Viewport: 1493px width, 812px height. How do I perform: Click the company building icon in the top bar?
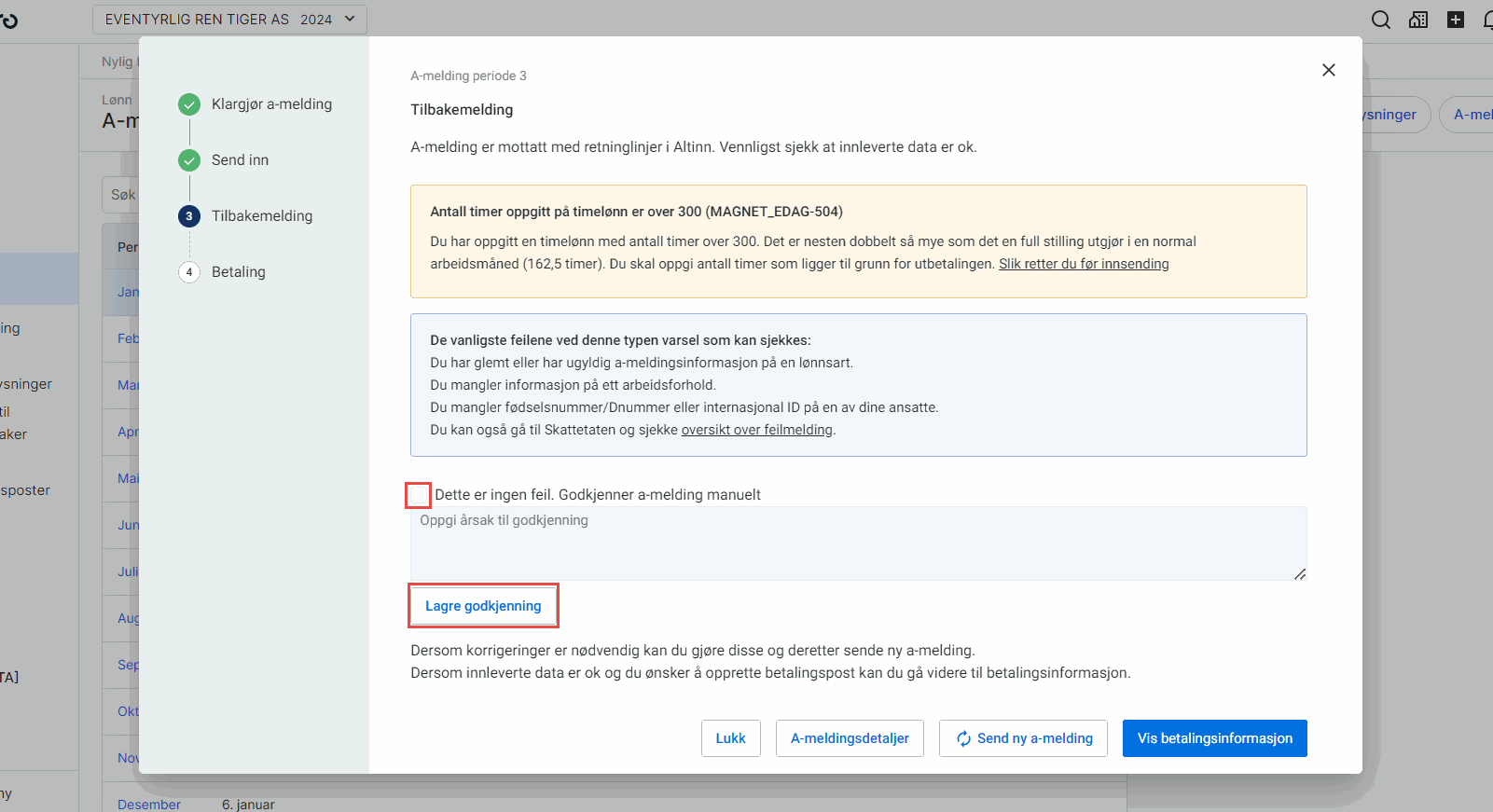(1417, 19)
